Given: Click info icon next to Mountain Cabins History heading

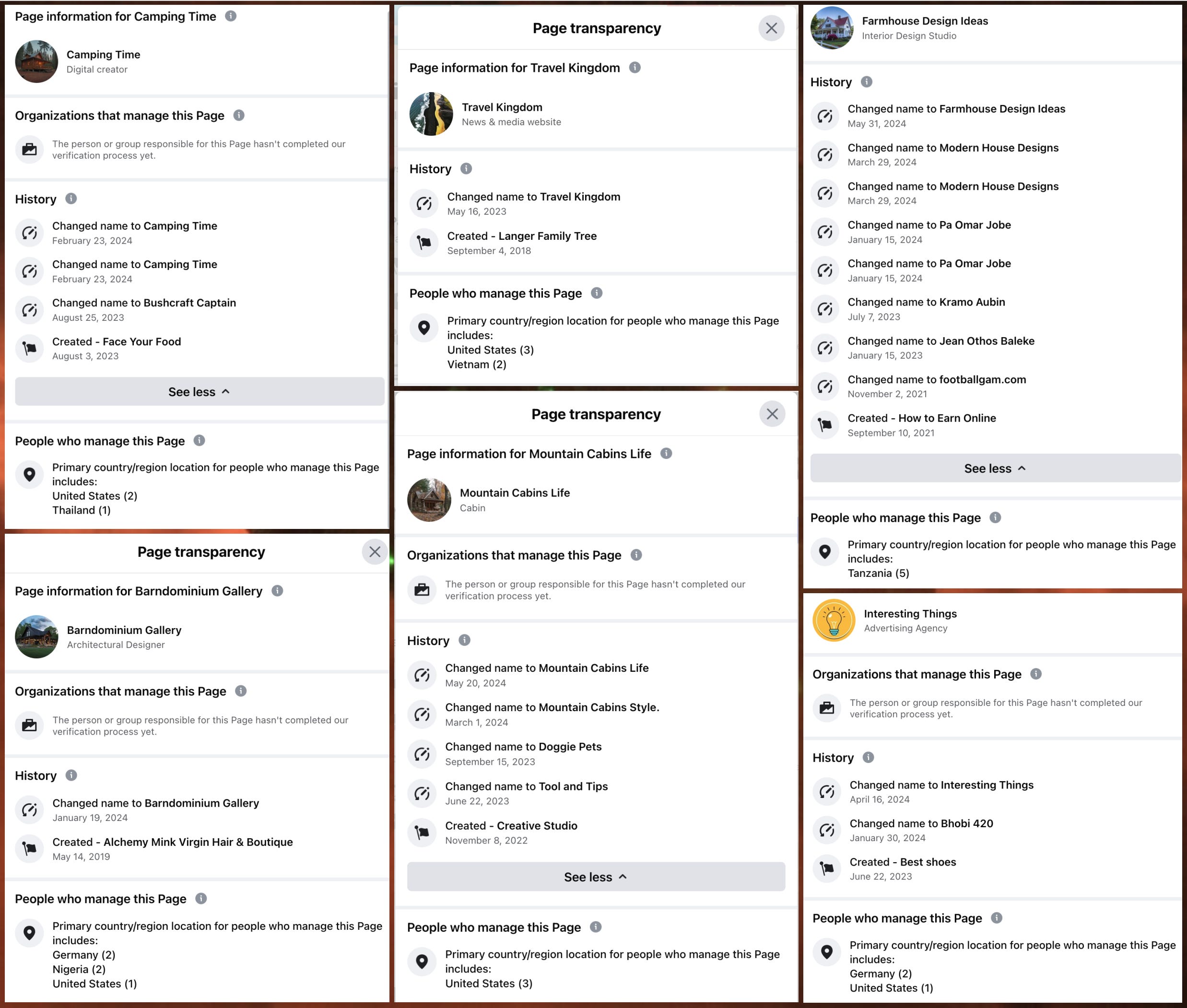Looking at the screenshot, I should 465,640.
